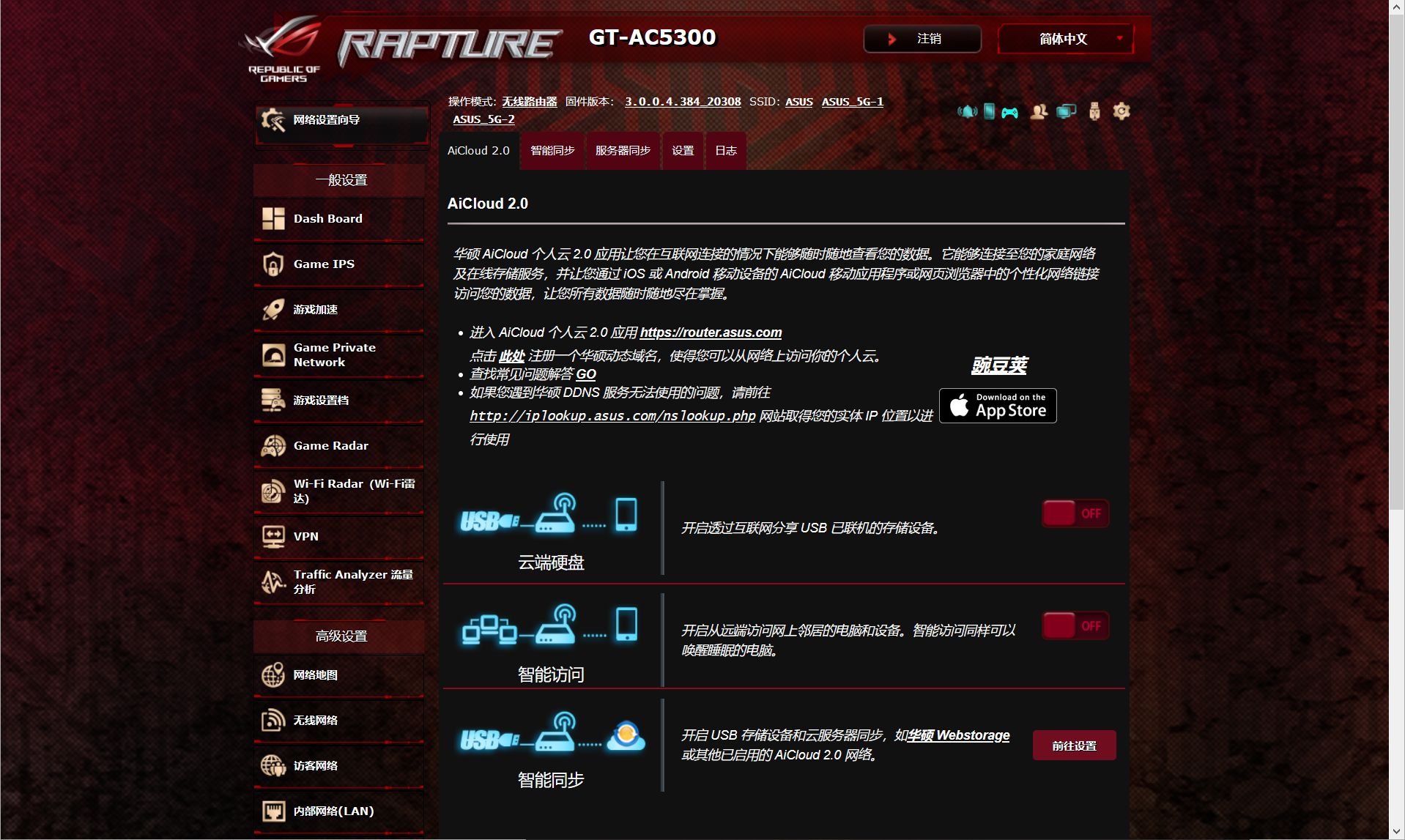Image resolution: width=1405 pixels, height=840 pixels.
Task: Open the 日志 log tab
Action: (x=725, y=151)
